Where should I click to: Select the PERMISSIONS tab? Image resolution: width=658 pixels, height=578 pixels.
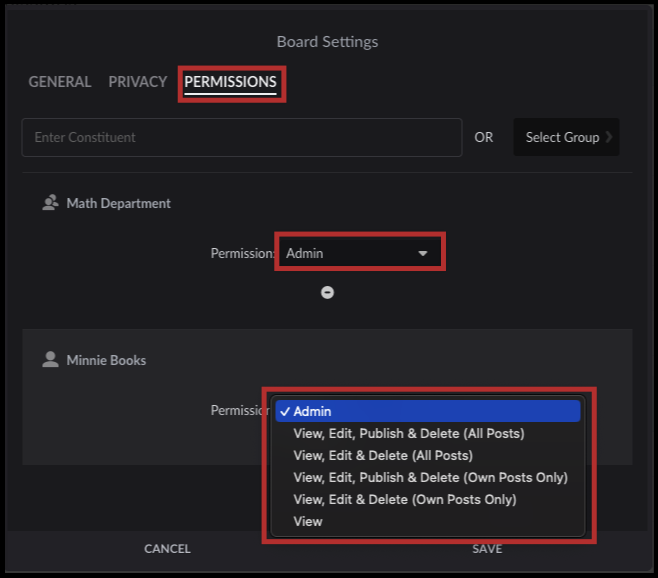[231, 82]
